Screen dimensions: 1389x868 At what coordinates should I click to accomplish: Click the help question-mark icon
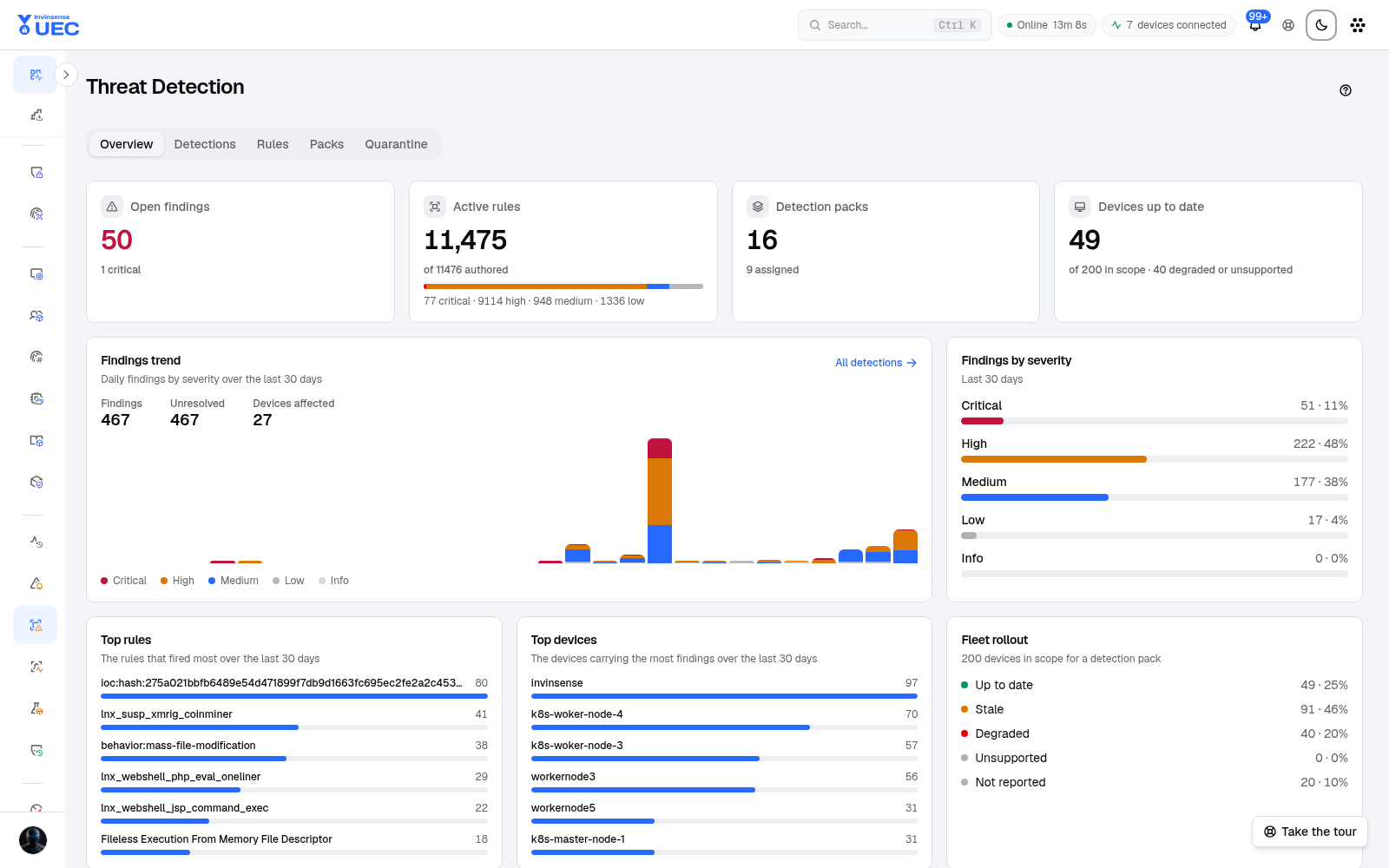pyautogui.click(x=1346, y=90)
